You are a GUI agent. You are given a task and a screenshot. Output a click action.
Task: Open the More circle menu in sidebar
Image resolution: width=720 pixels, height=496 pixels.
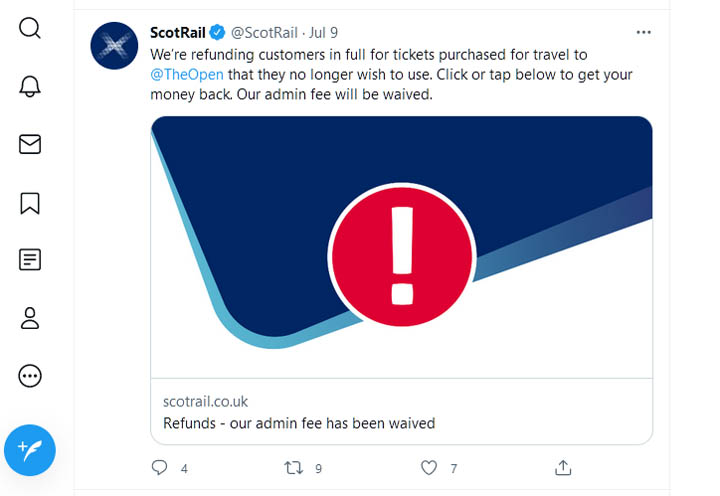pos(30,376)
